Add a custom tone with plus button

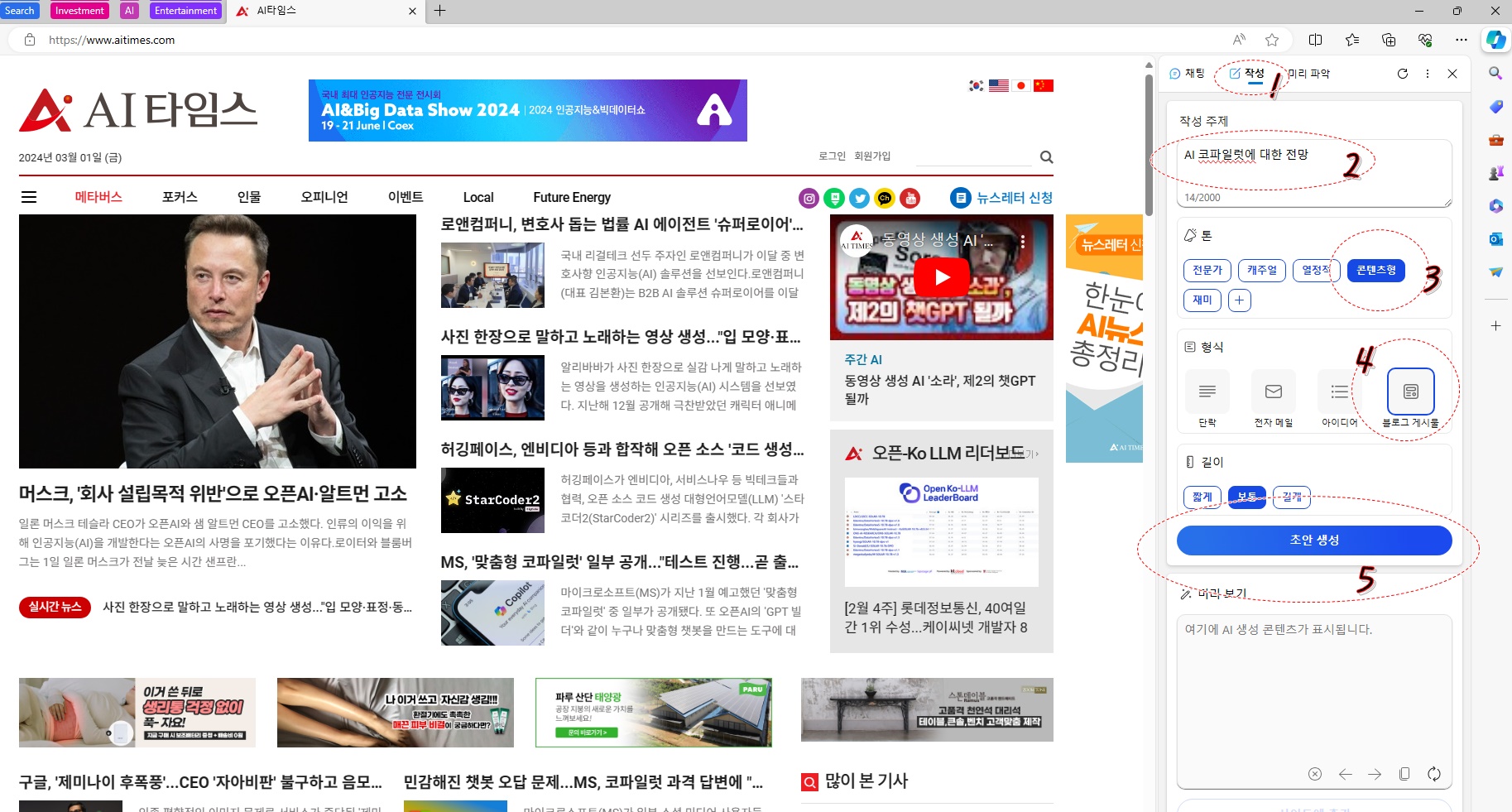tap(1239, 300)
